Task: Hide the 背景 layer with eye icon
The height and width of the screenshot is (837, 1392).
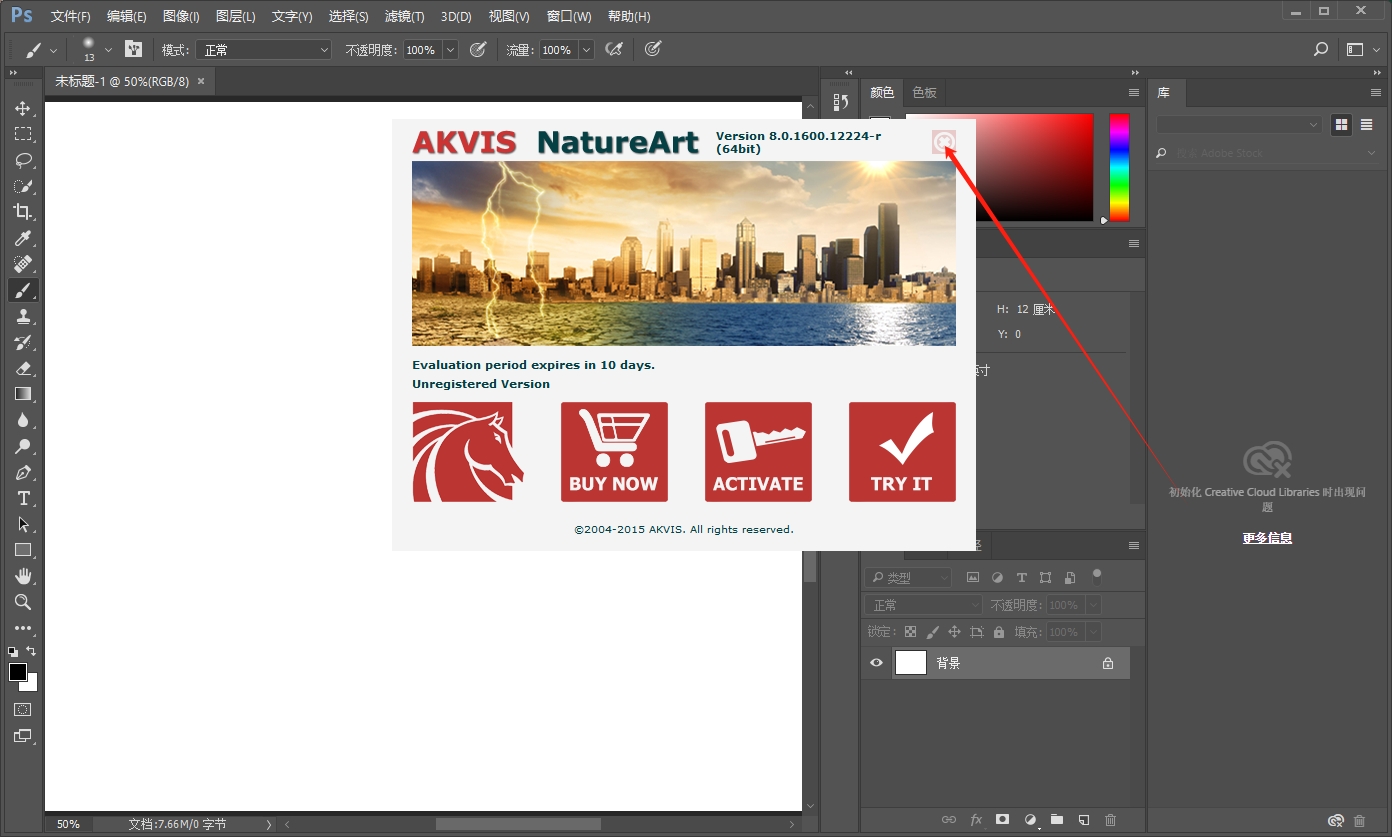Action: [x=876, y=663]
